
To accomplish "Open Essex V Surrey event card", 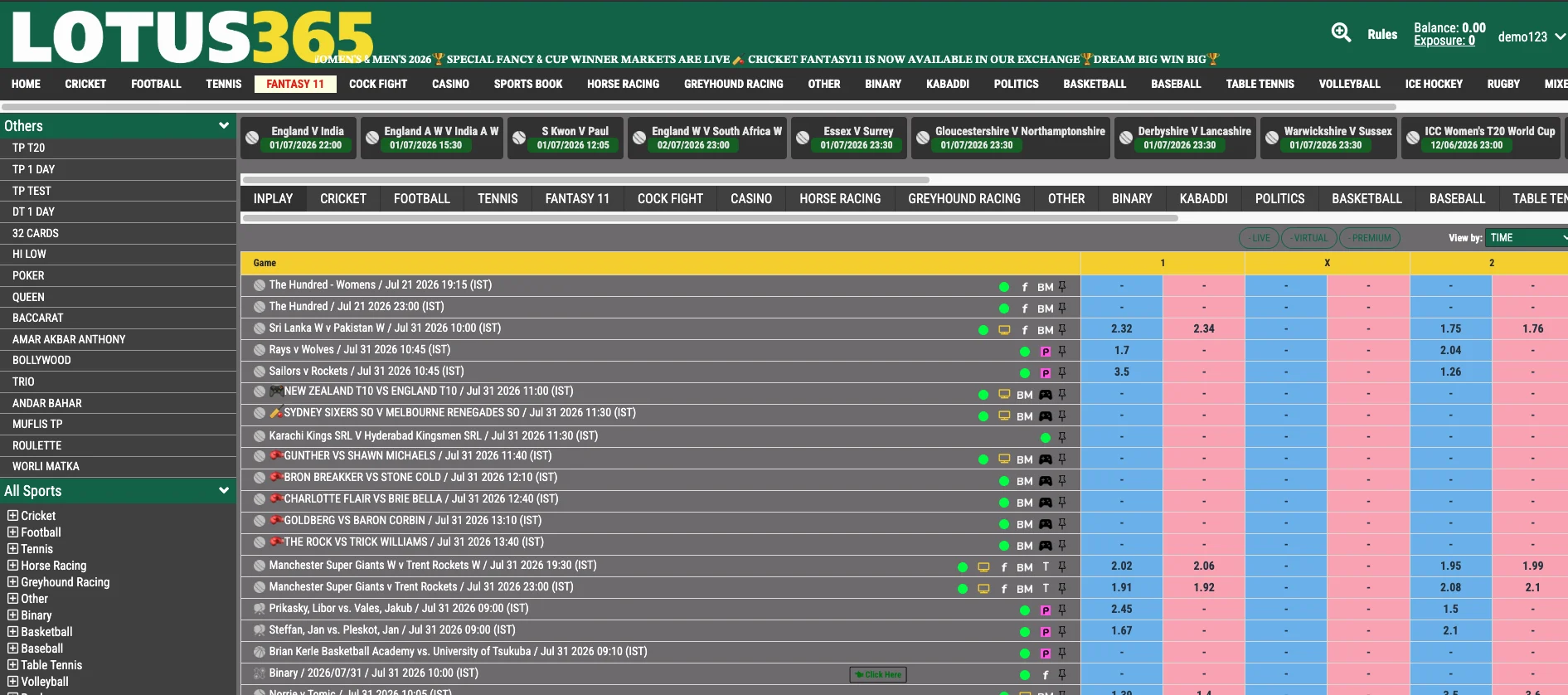I will click(x=848, y=138).
